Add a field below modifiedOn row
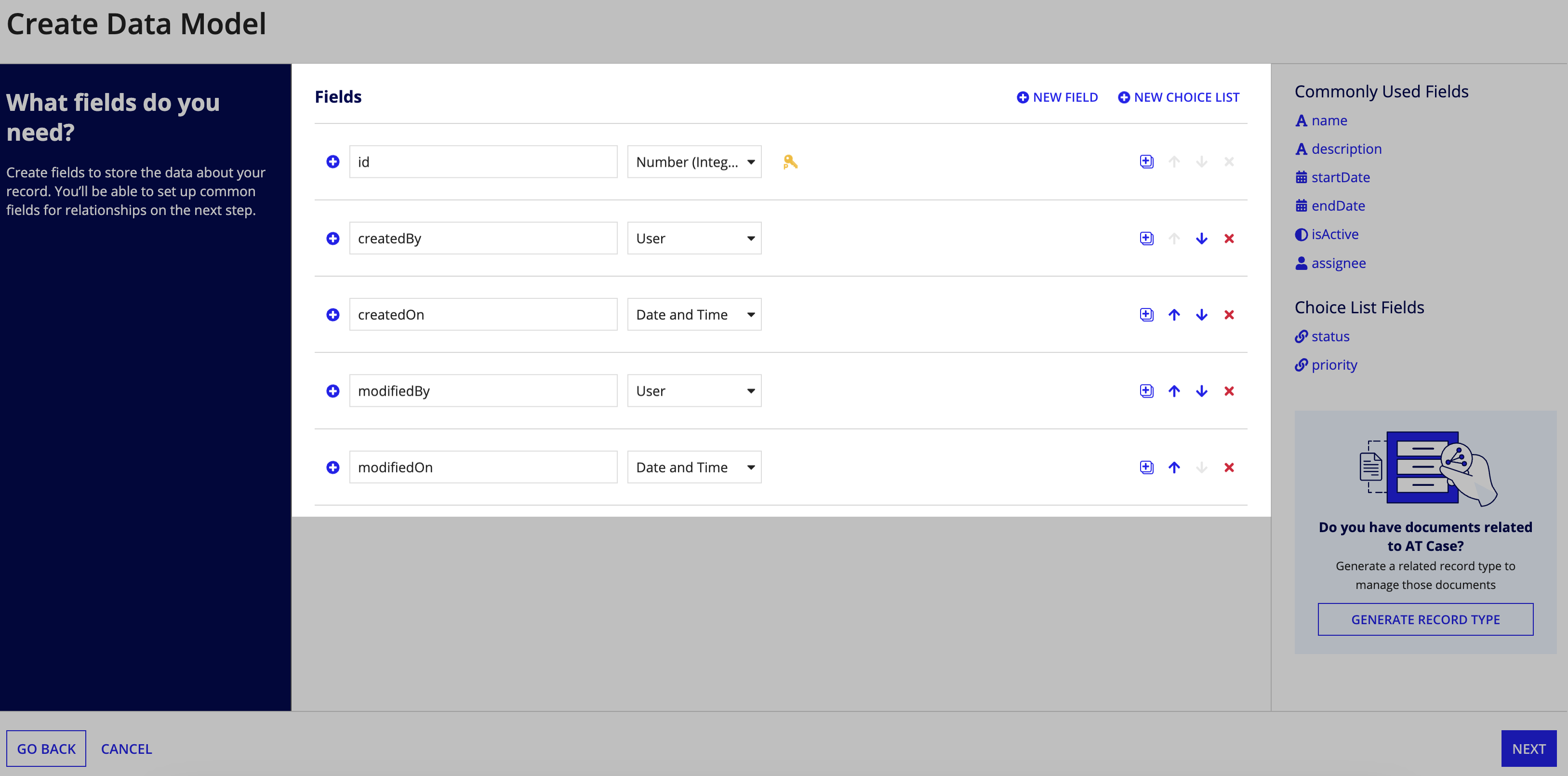The width and height of the screenshot is (1568, 776). coord(1146,468)
